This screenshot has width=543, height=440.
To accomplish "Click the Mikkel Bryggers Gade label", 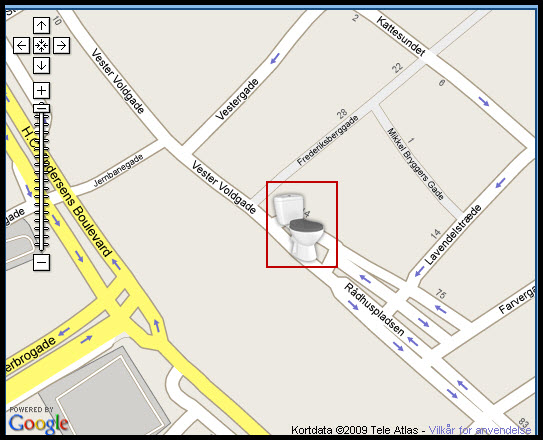I will click(415, 163).
